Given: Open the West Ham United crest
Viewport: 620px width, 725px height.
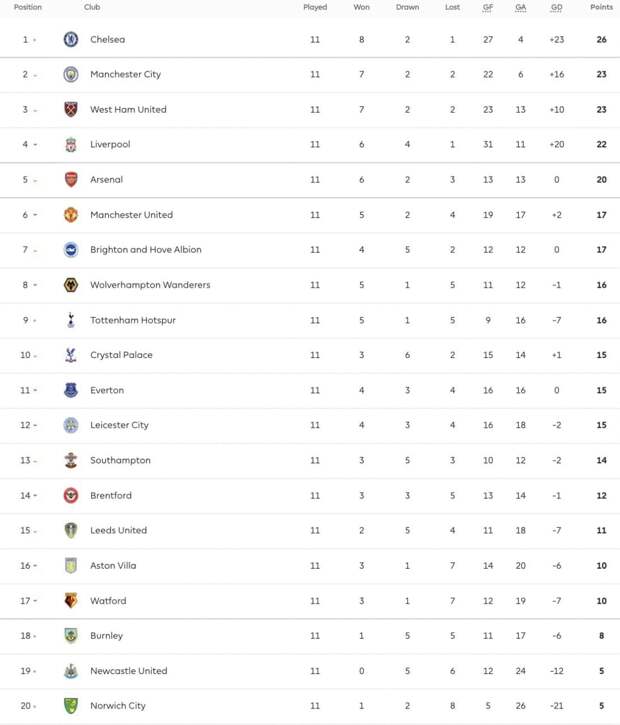Looking at the screenshot, I should click(x=71, y=110).
